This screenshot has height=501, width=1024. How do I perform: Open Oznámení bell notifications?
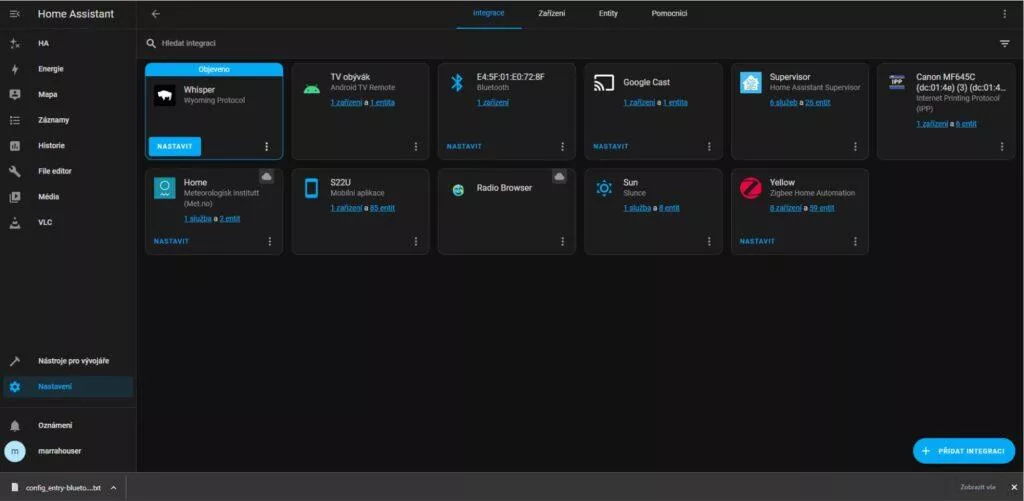(68, 425)
